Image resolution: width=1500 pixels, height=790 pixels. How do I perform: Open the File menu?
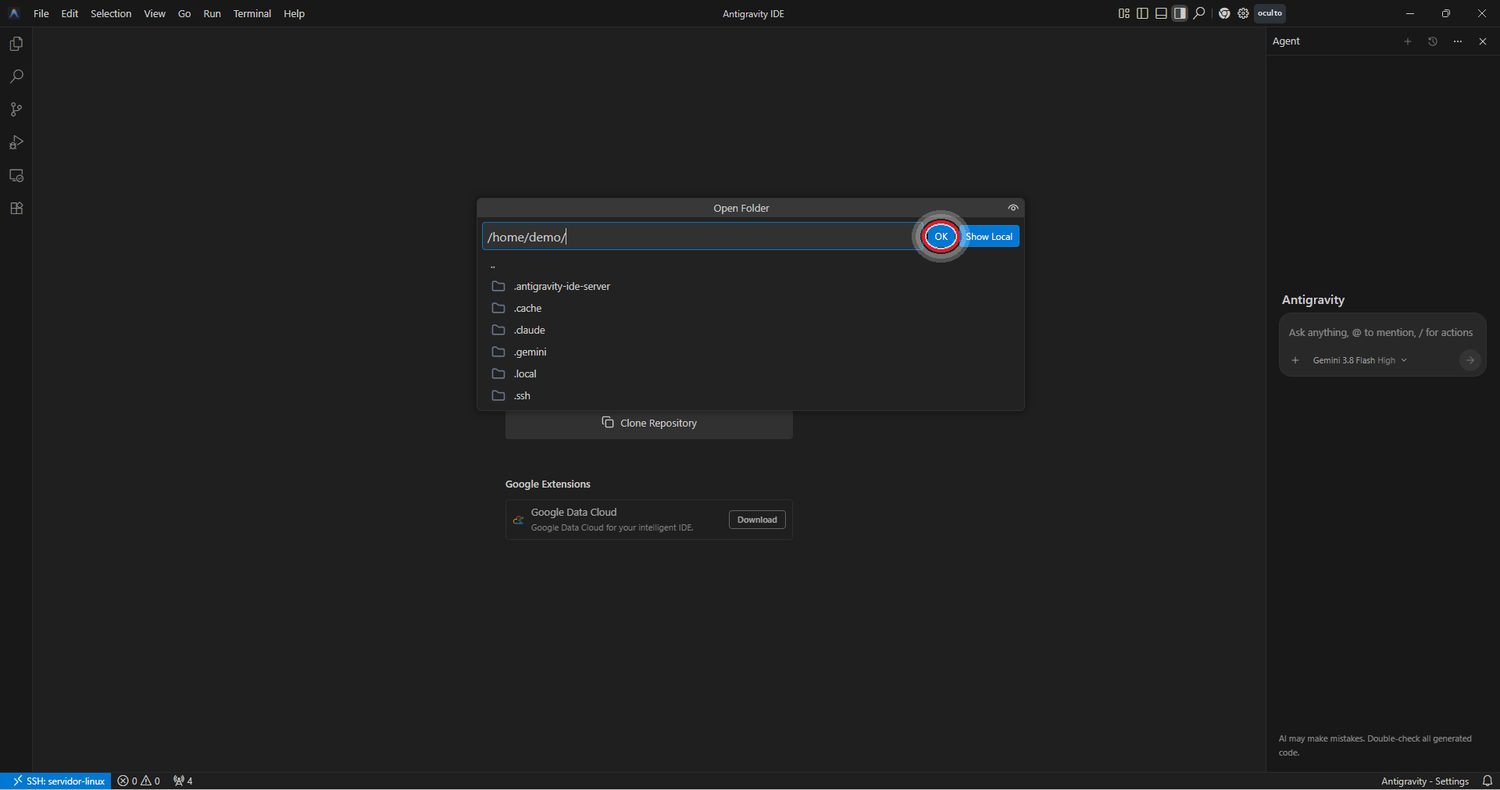pos(41,14)
